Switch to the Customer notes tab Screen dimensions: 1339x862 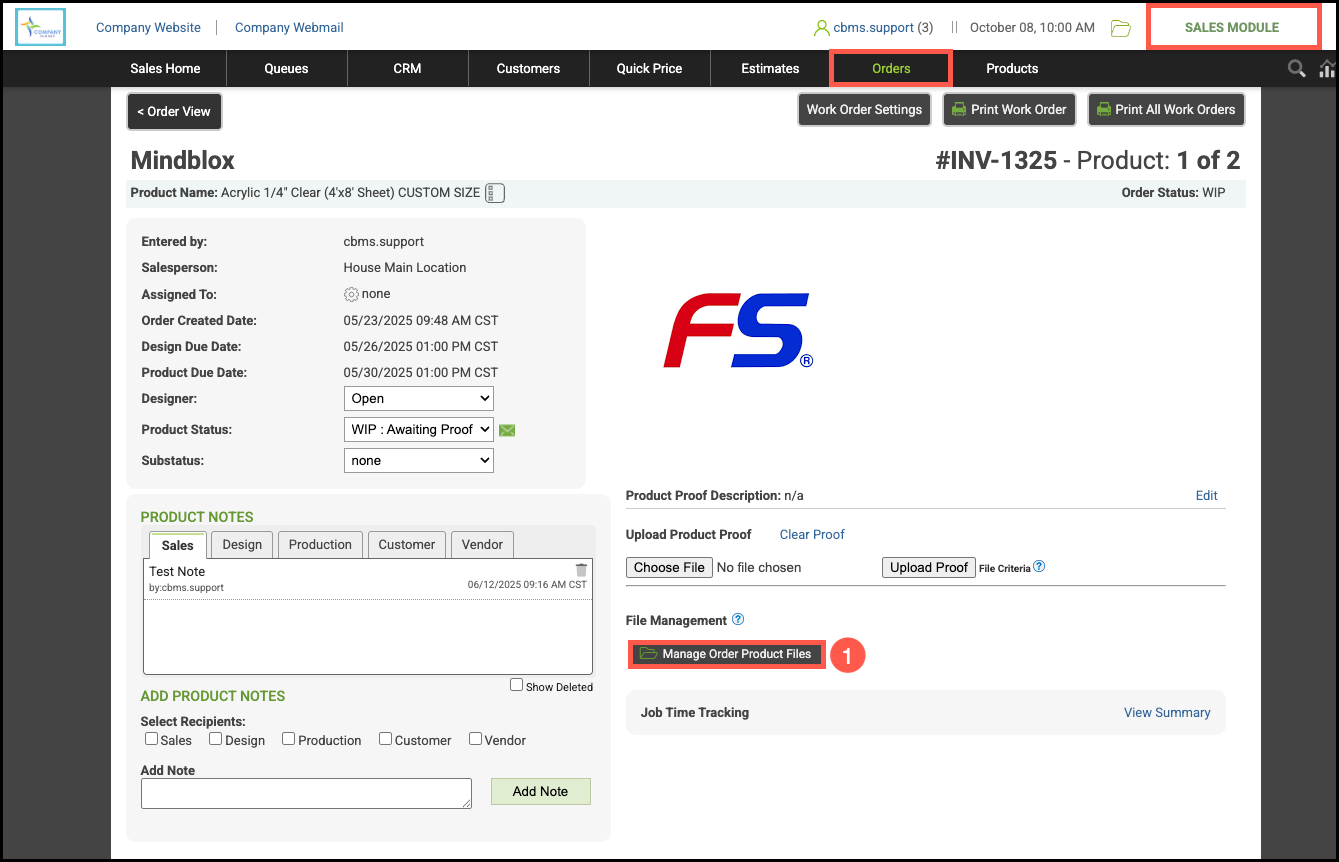(407, 544)
